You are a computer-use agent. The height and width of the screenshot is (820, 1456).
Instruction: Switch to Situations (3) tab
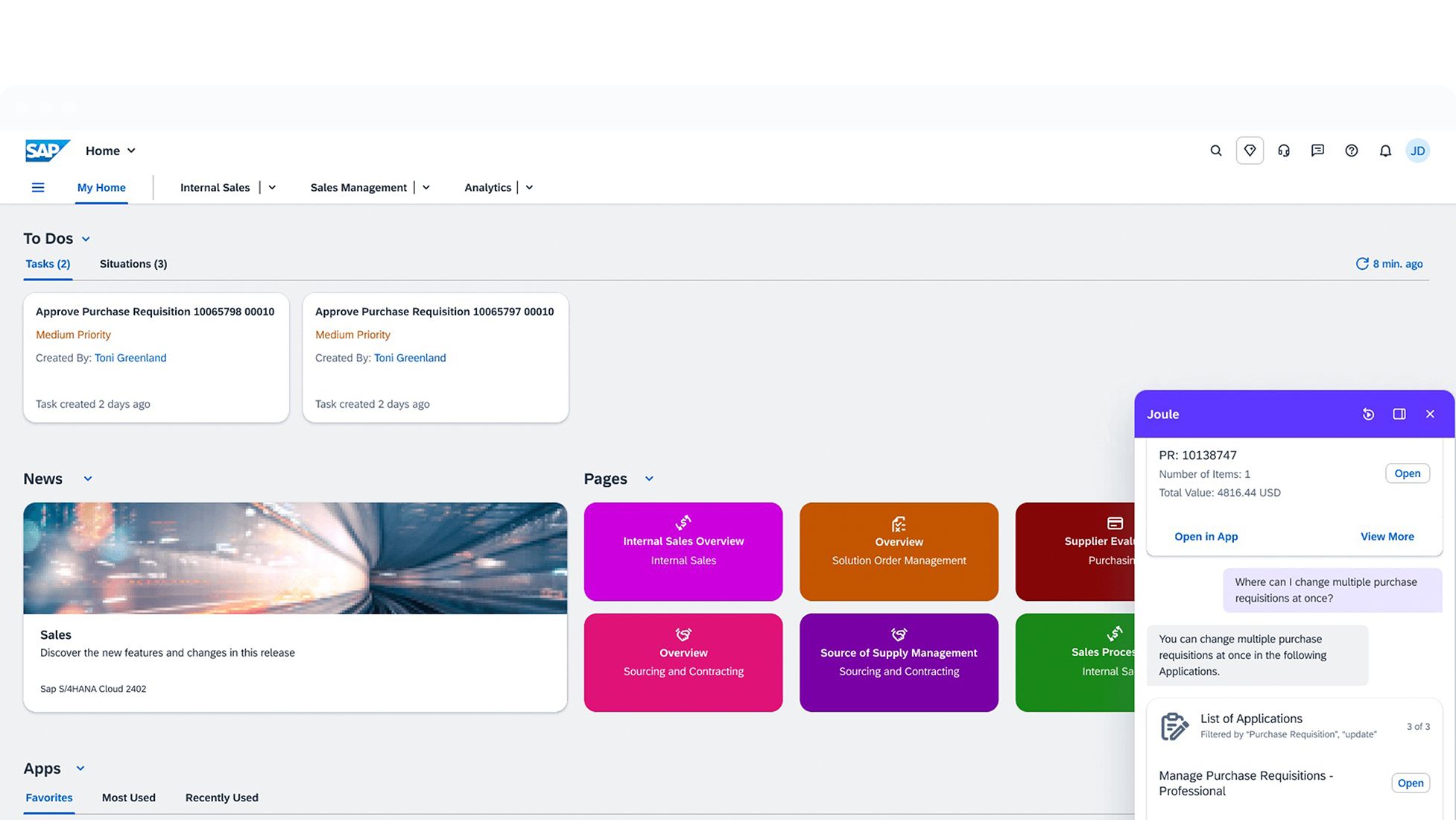[133, 264]
